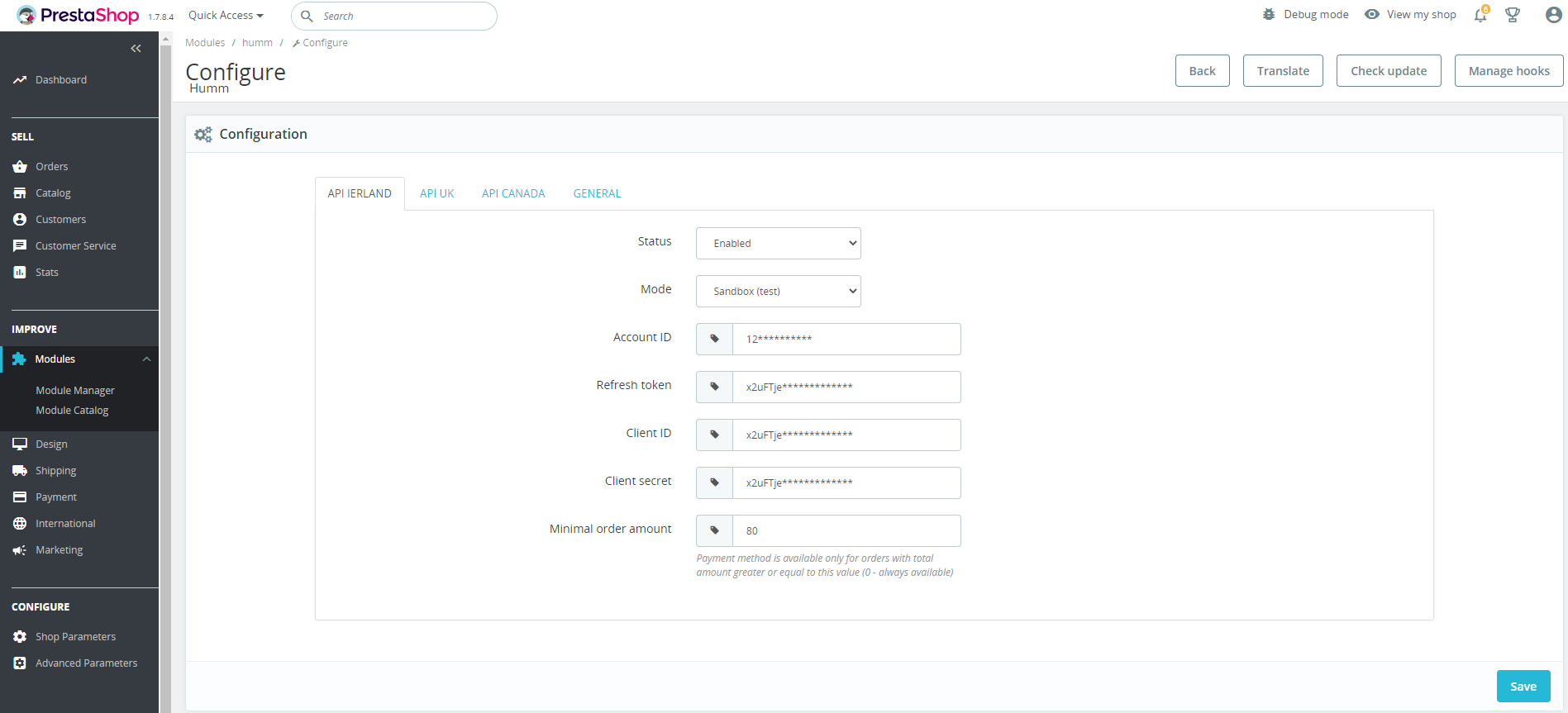Click the tag icon beside Client secret

tap(715, 482)
